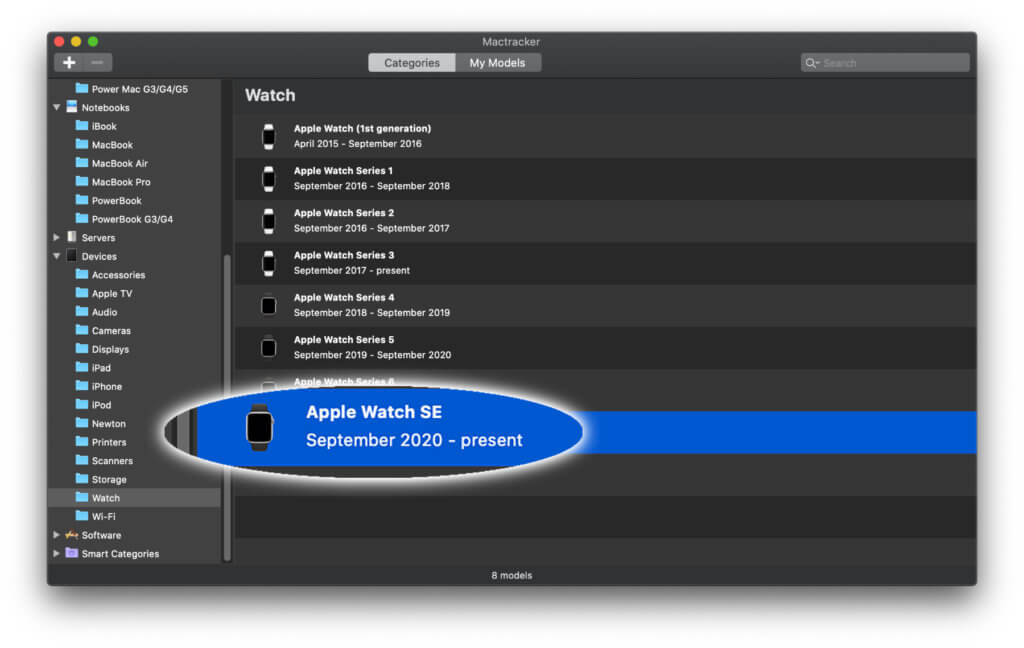Select the Notebooks category icon
This screenshot has width=1024, height=648.
[x=72, y=106]
